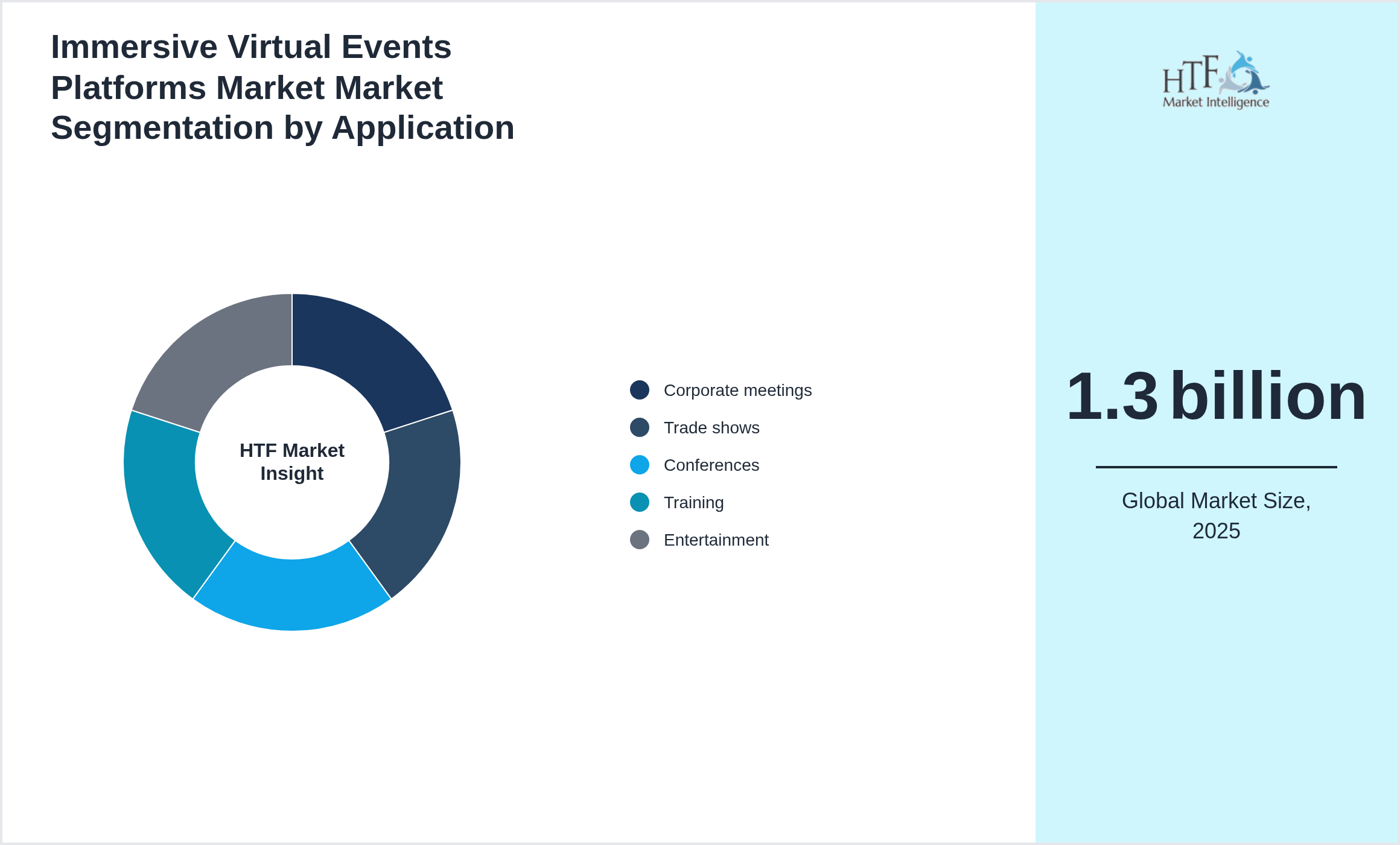1400x845 pixels.
Task: Click the HTF Market Insight center label
Action: (x=292, y=462)
